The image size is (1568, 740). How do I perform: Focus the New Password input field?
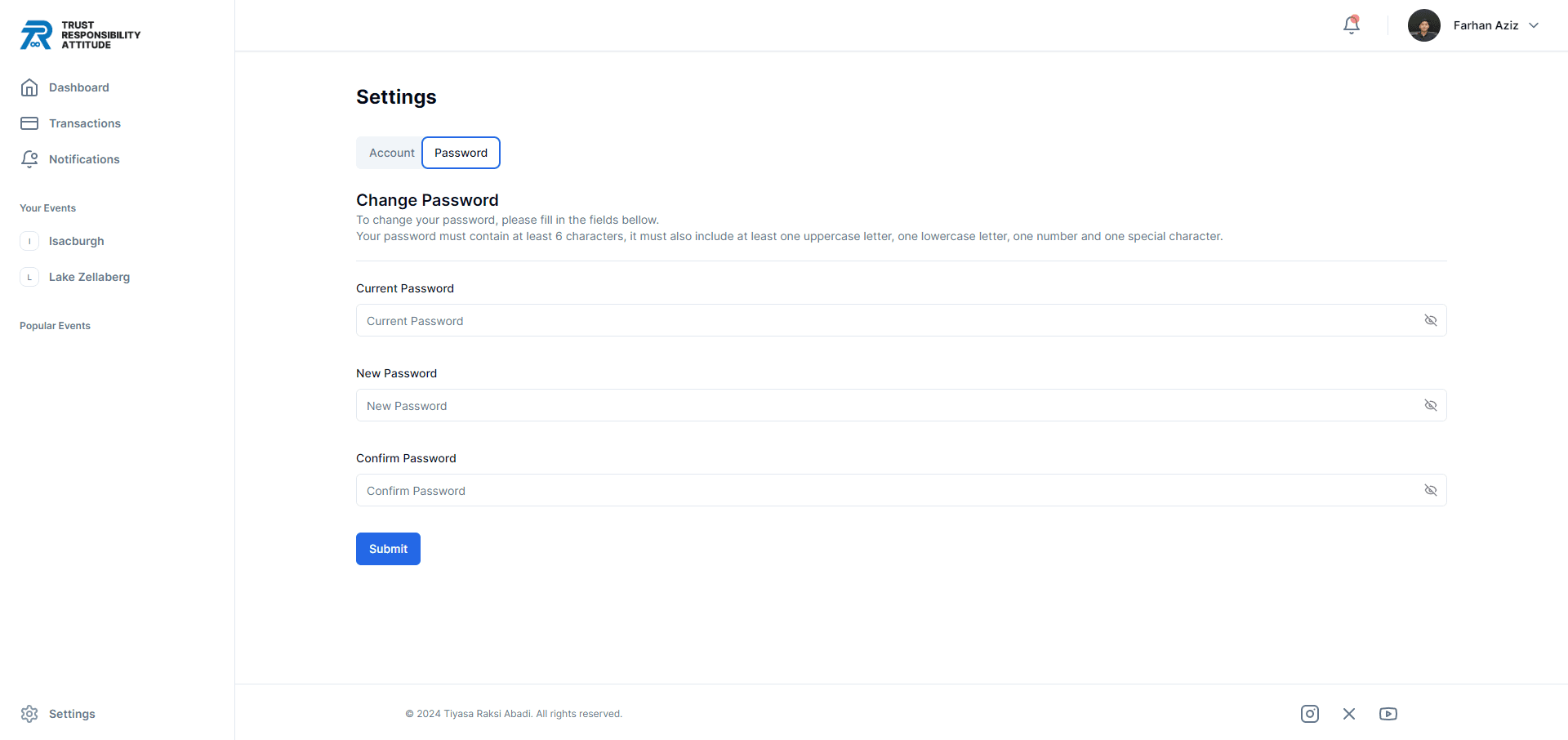click(x=735, y=405)
